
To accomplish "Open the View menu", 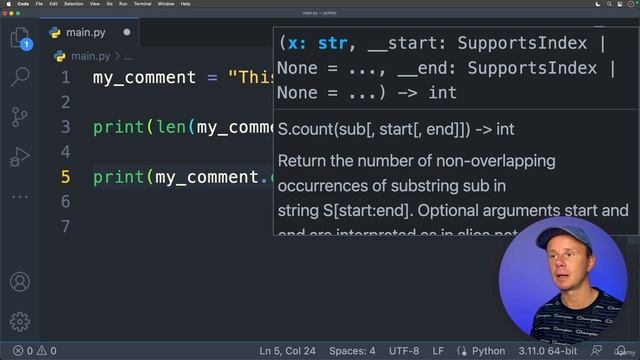I will pos(95,4).
